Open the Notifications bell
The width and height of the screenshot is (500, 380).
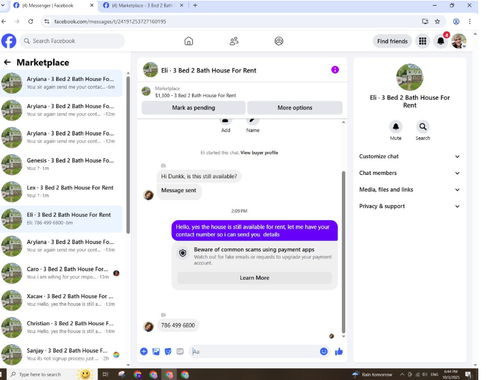(441, 41)
